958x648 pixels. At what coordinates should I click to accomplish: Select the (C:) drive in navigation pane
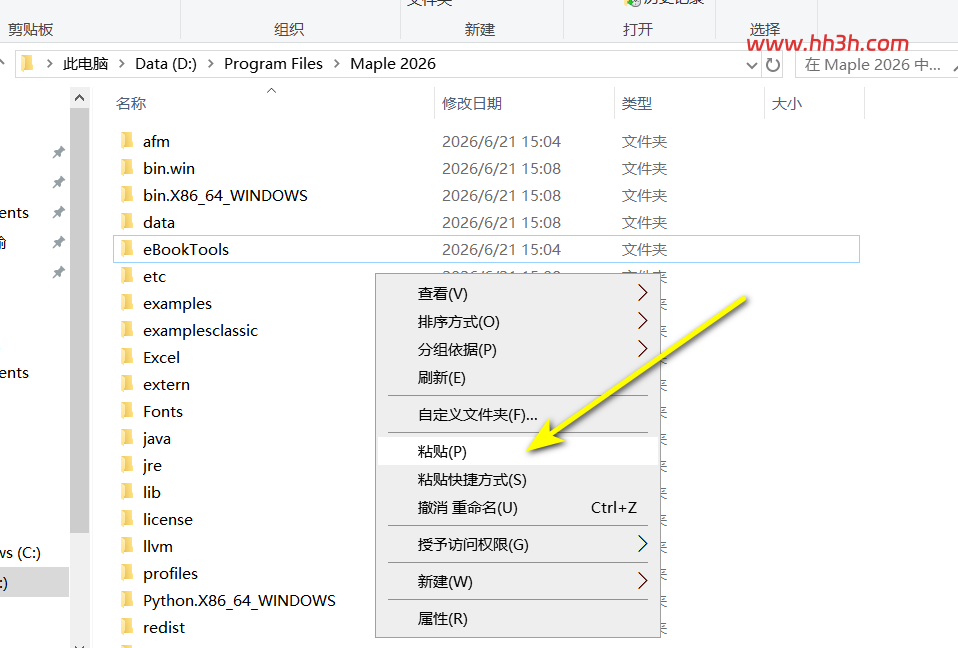pyautogui.click(x=21, y=553)
